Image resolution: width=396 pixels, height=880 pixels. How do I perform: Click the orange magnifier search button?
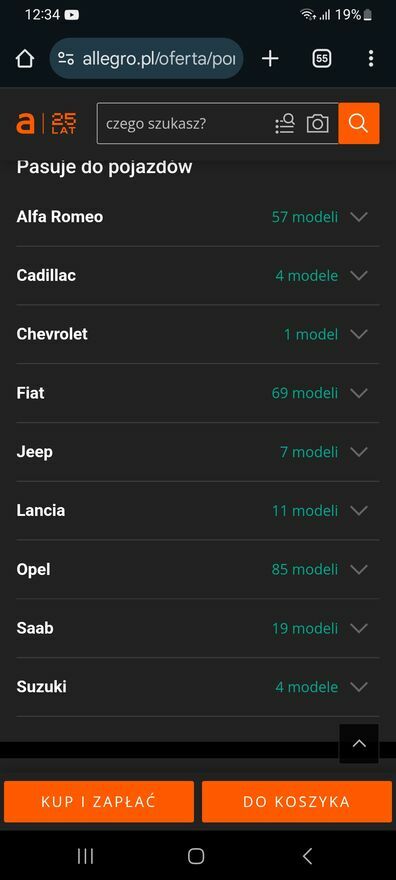click(359, 123)
